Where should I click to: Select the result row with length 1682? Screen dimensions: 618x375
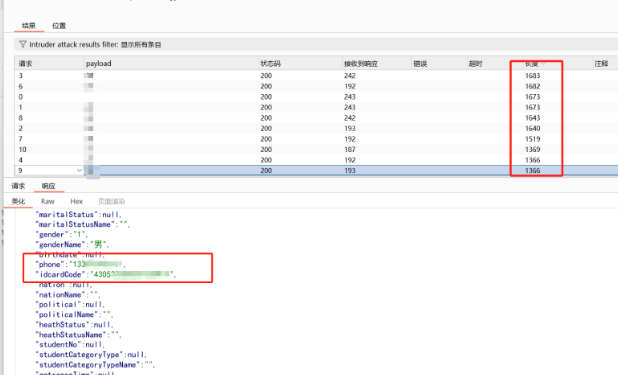[x=316, y=86]
